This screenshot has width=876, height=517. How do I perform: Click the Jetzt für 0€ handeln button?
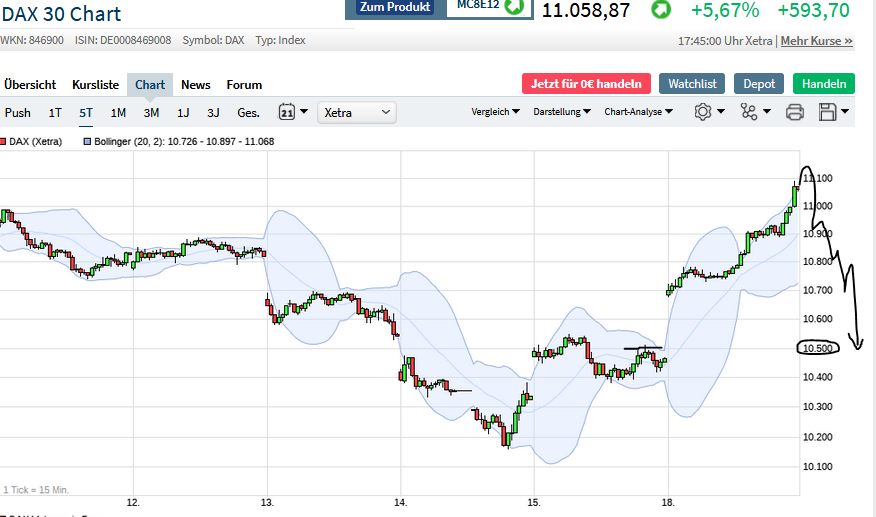(586, 84)
